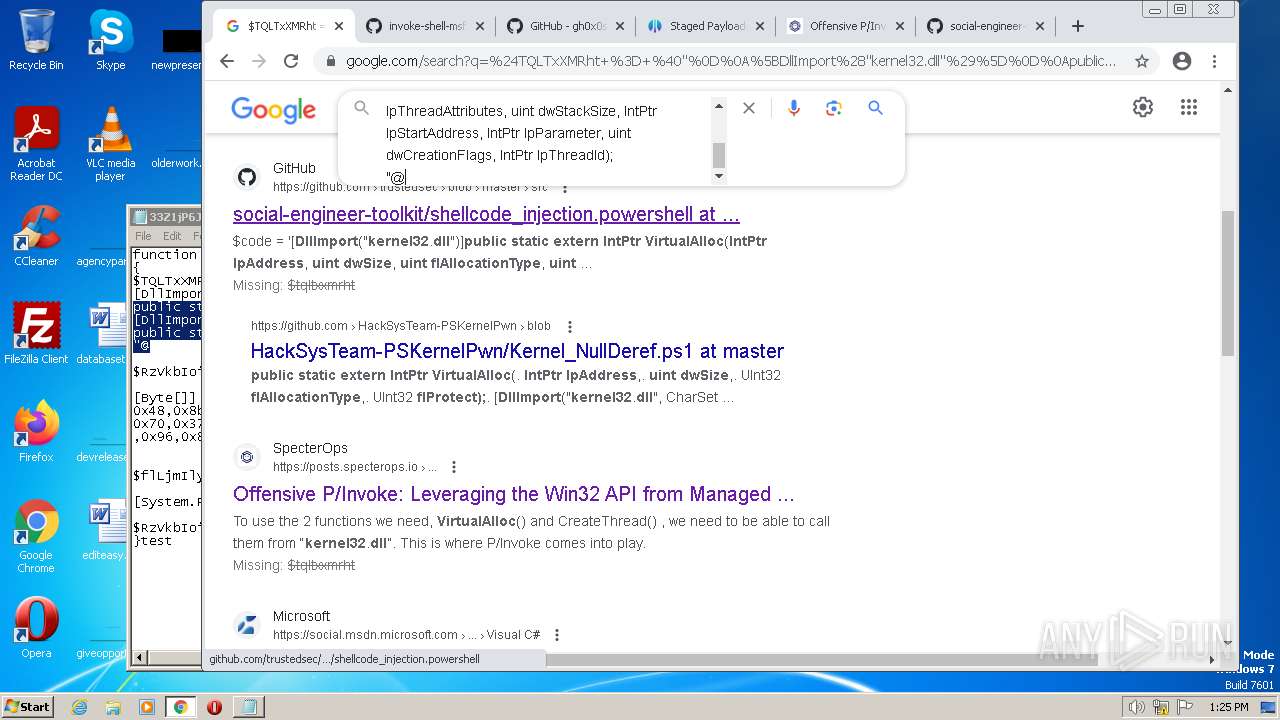Click the page vertical scrollbar thumb
The height and width of the screenshot is (720, 1280).
coord(1228,283)
